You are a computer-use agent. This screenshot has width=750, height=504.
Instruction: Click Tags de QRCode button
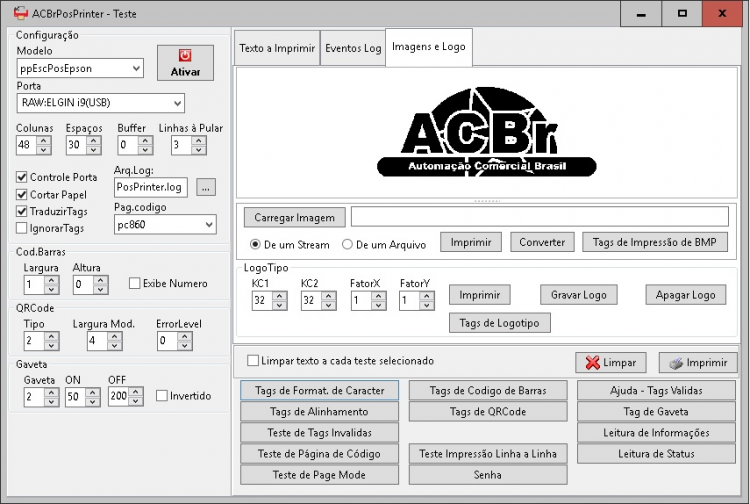click(x=488, y=412)
